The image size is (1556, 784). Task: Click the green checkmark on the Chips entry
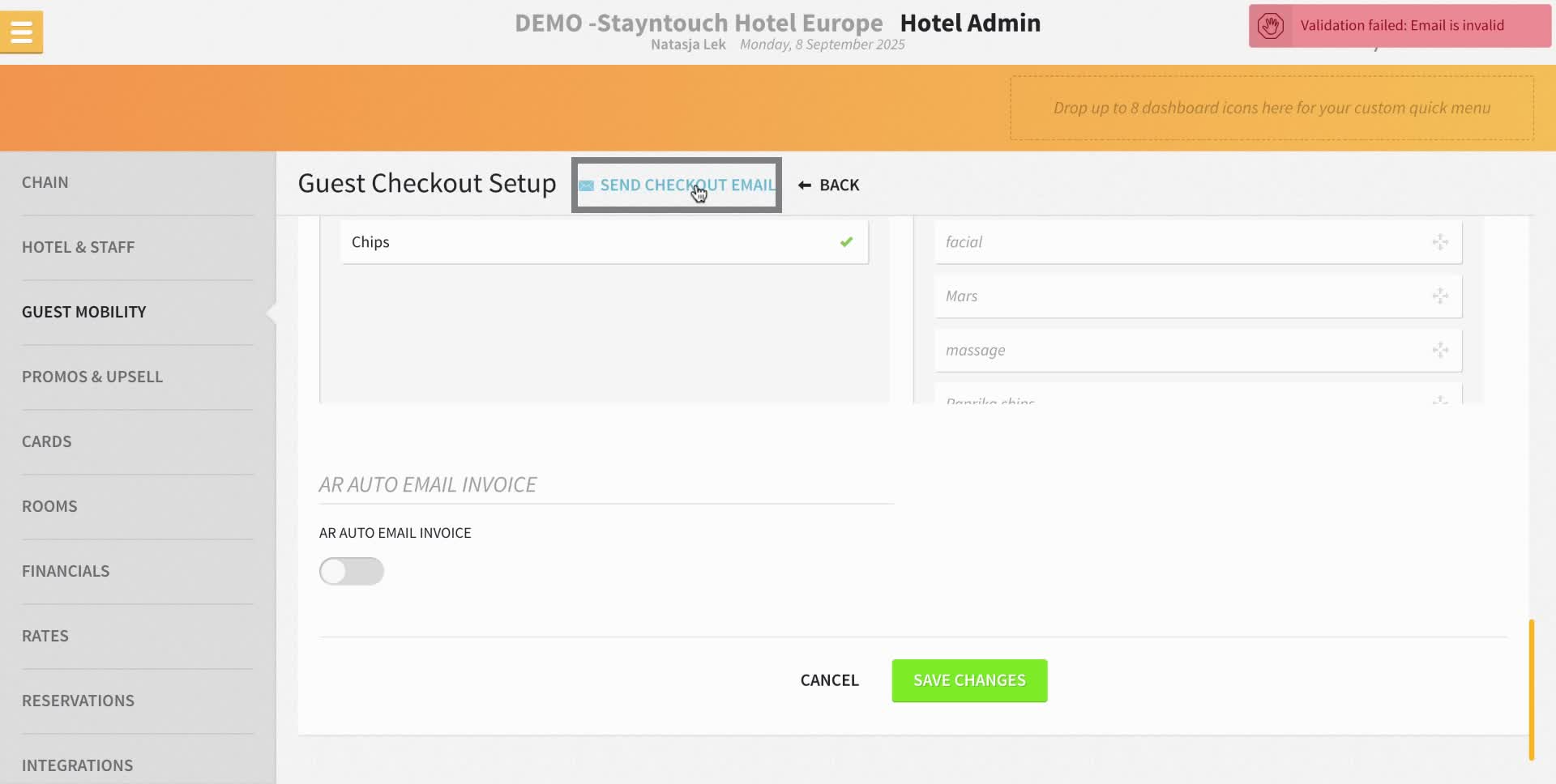(x=846, y=241)
